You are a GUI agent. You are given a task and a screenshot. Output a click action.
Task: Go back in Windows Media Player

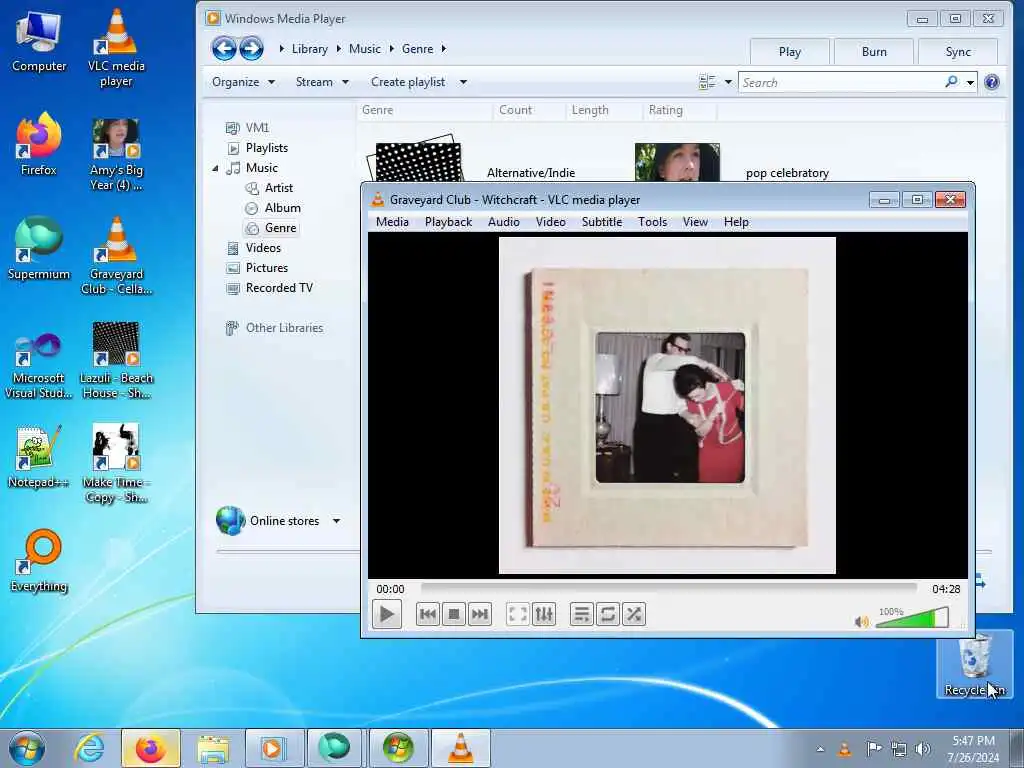pos(224,48)
